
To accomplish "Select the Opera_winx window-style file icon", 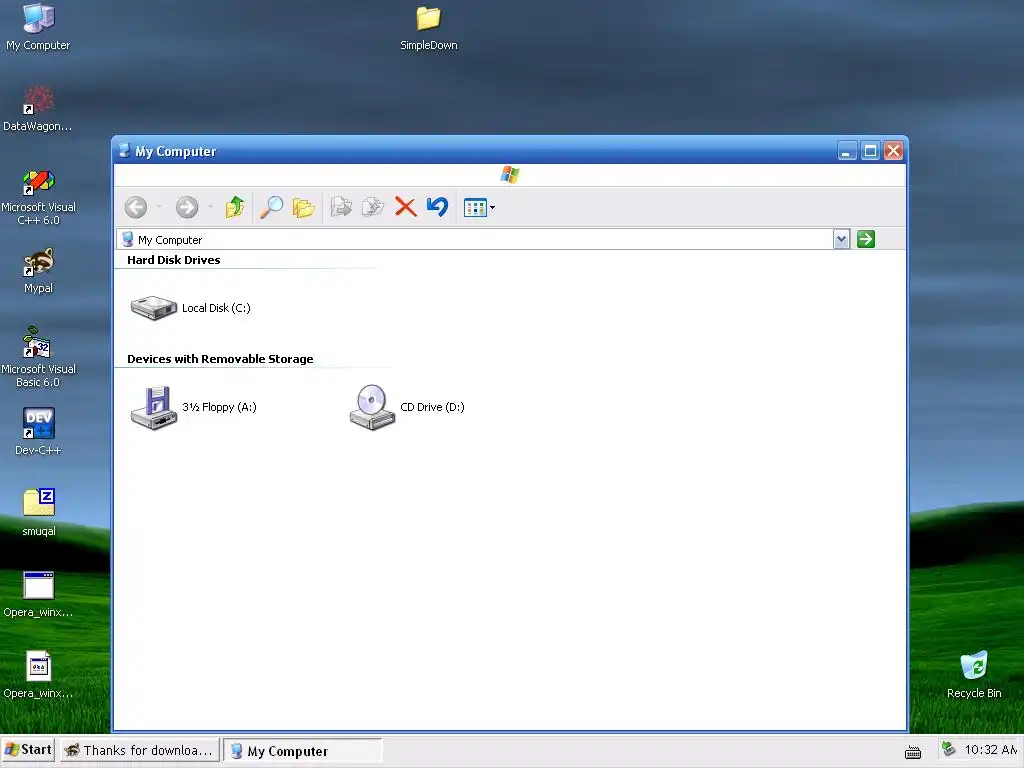I will [38, 595].
